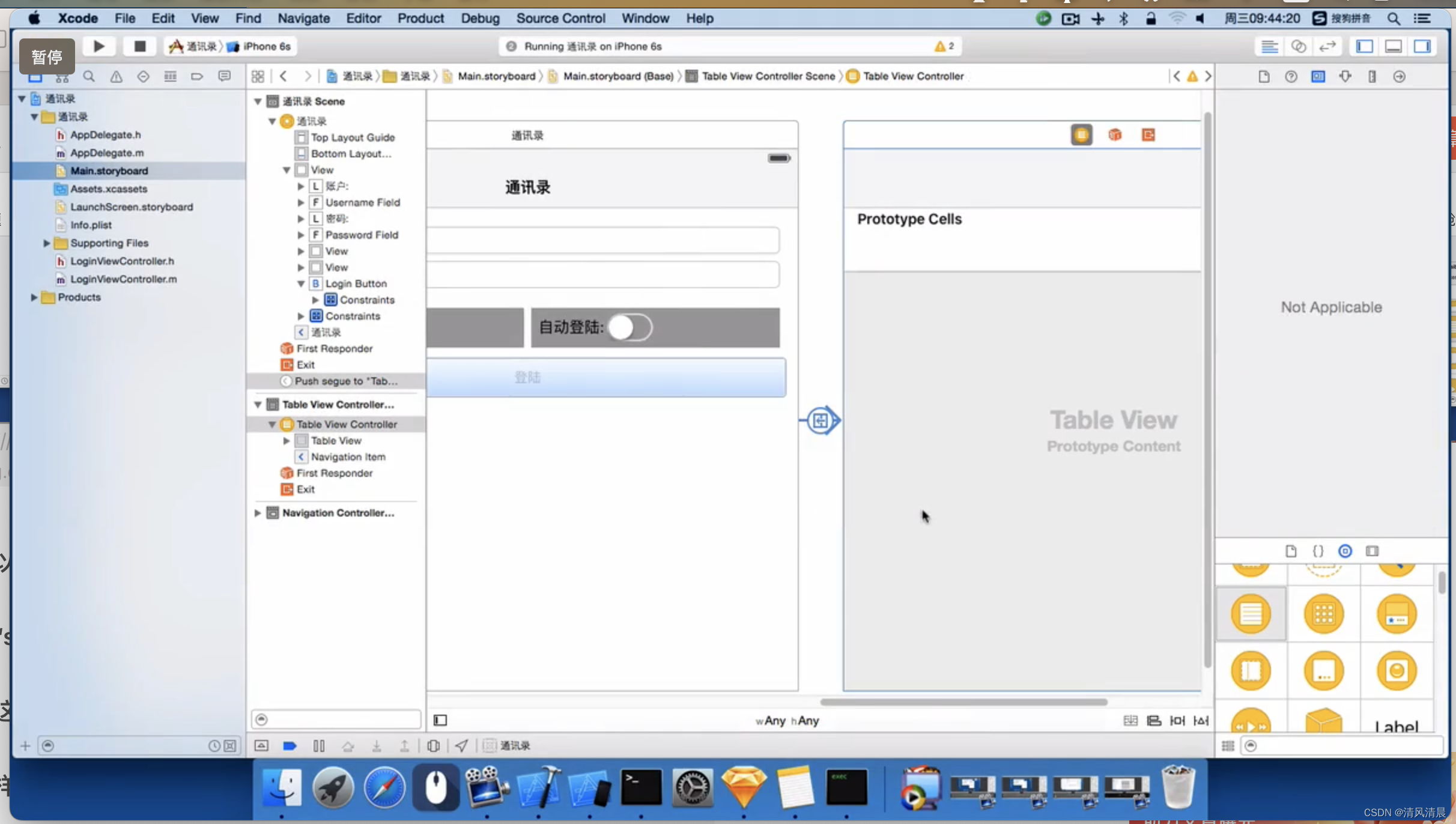Open Terminal from the Dock
Screen dimensions: 1456x824
coord(641,787)
